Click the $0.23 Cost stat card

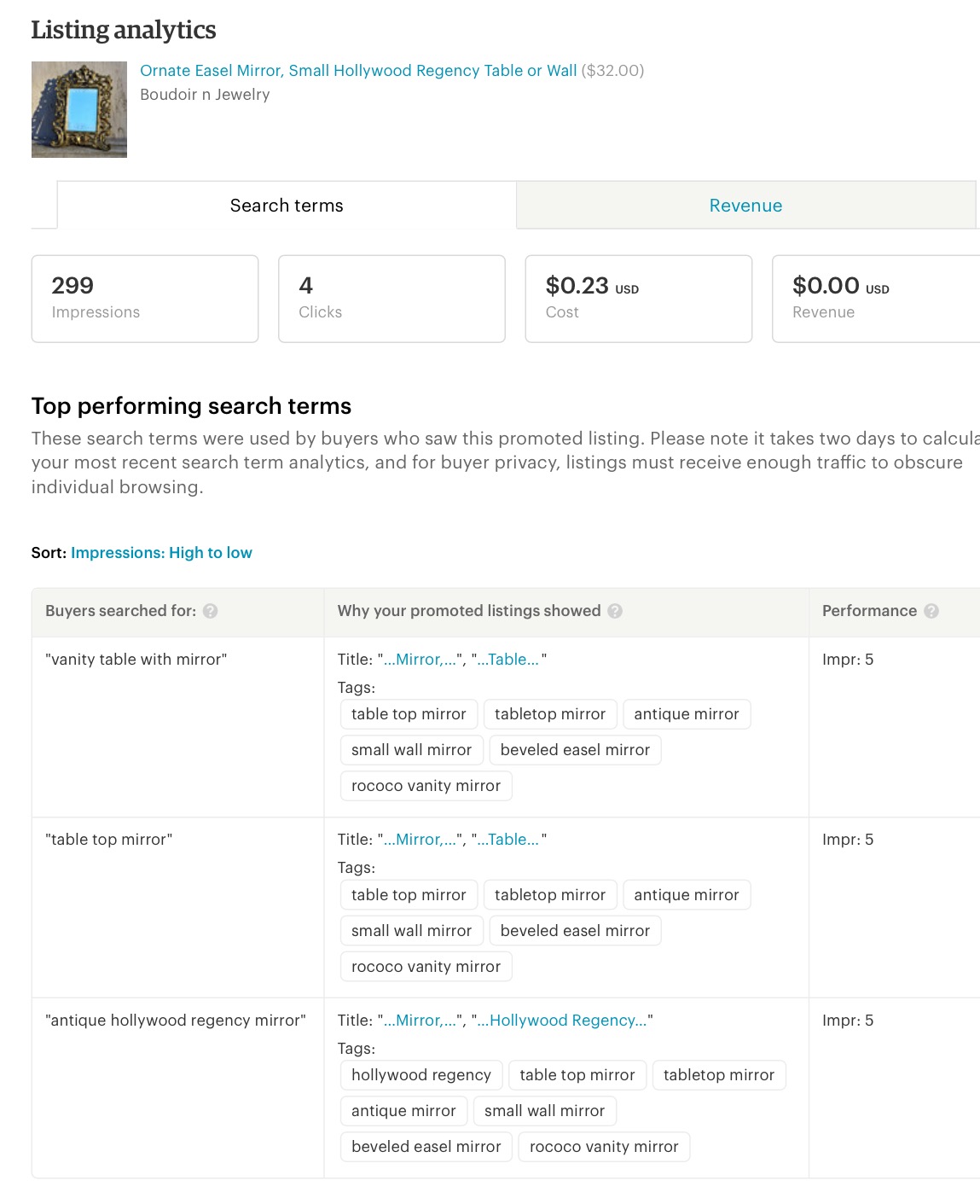(639, 299)
